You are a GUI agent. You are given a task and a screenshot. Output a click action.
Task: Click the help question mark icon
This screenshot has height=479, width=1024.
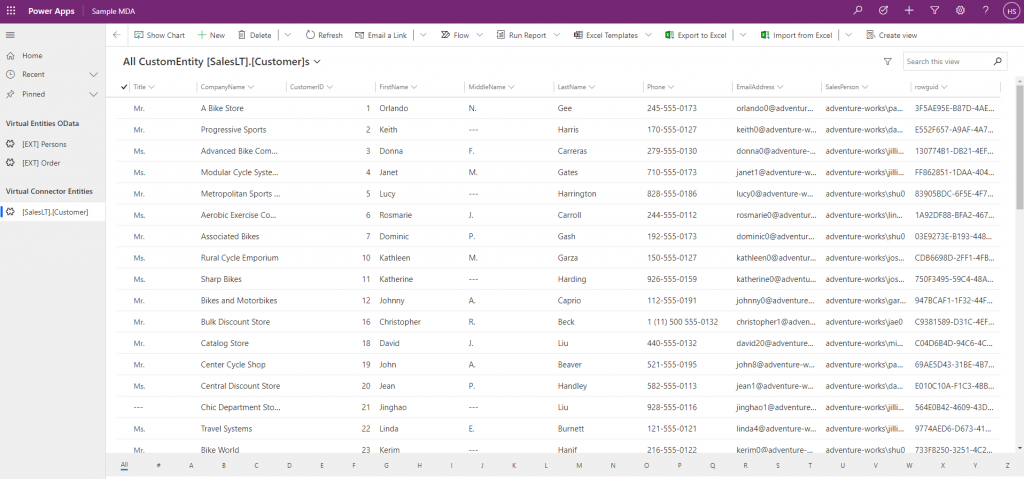pos(985,10)
